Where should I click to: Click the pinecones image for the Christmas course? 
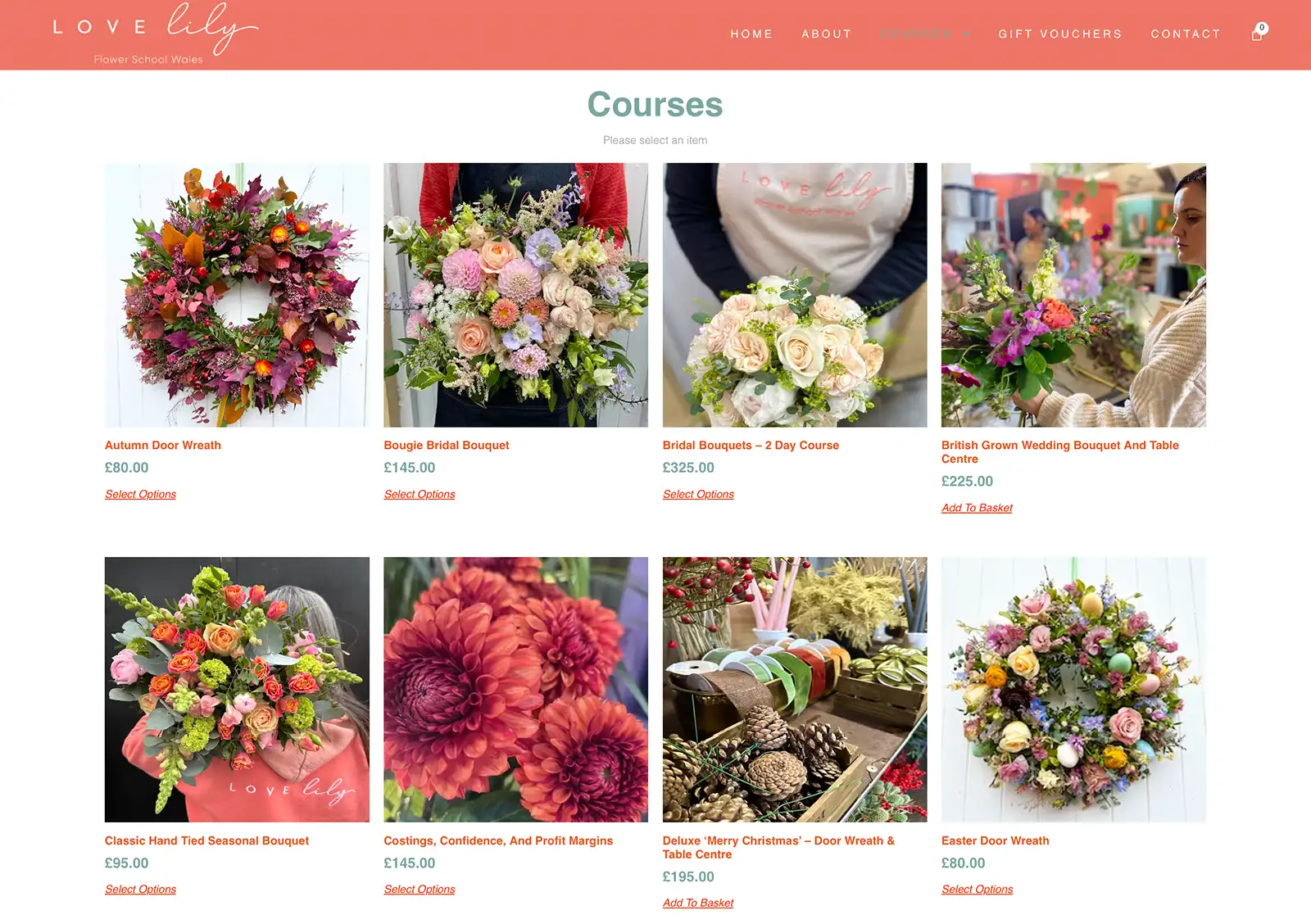pyautogui.click(x=794, y=691)
